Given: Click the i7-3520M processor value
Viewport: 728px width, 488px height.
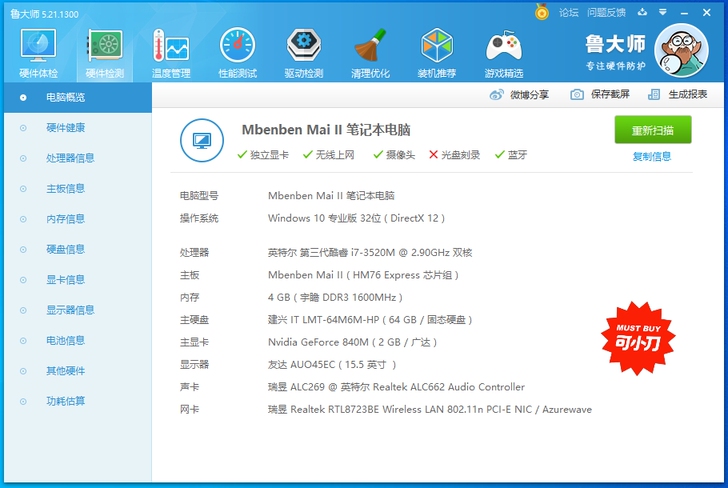Looking at the screenshot, I should pyautogui.click(x=370, y=253).
